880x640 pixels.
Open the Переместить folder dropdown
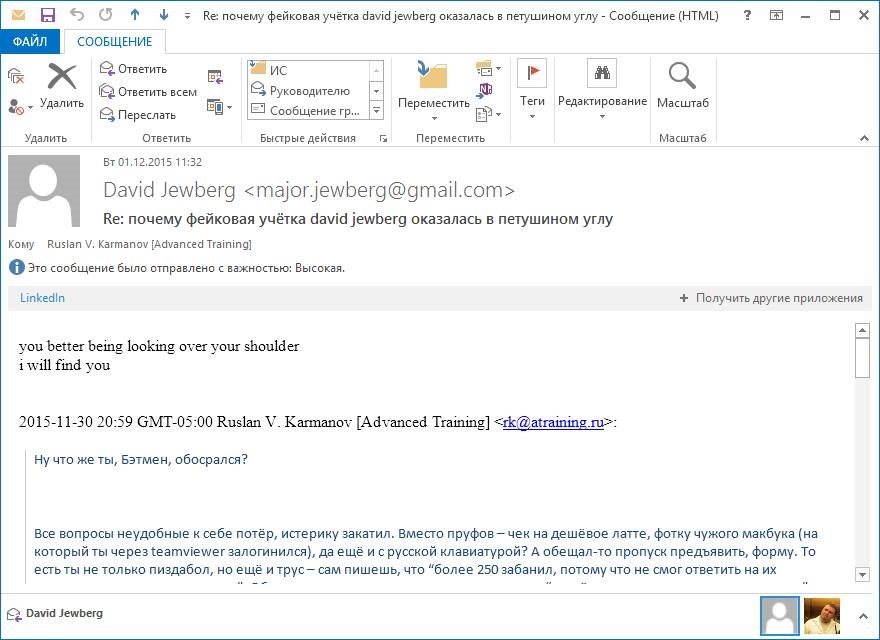pos(433,90)
